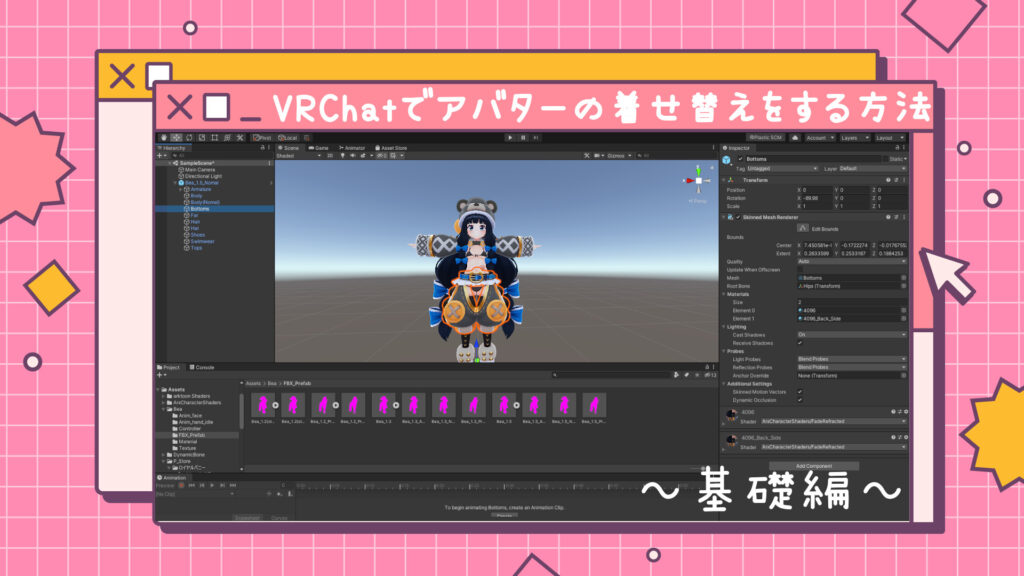Open the Gizmos dropdown
Screen dimensions: 1024x576
618,156
